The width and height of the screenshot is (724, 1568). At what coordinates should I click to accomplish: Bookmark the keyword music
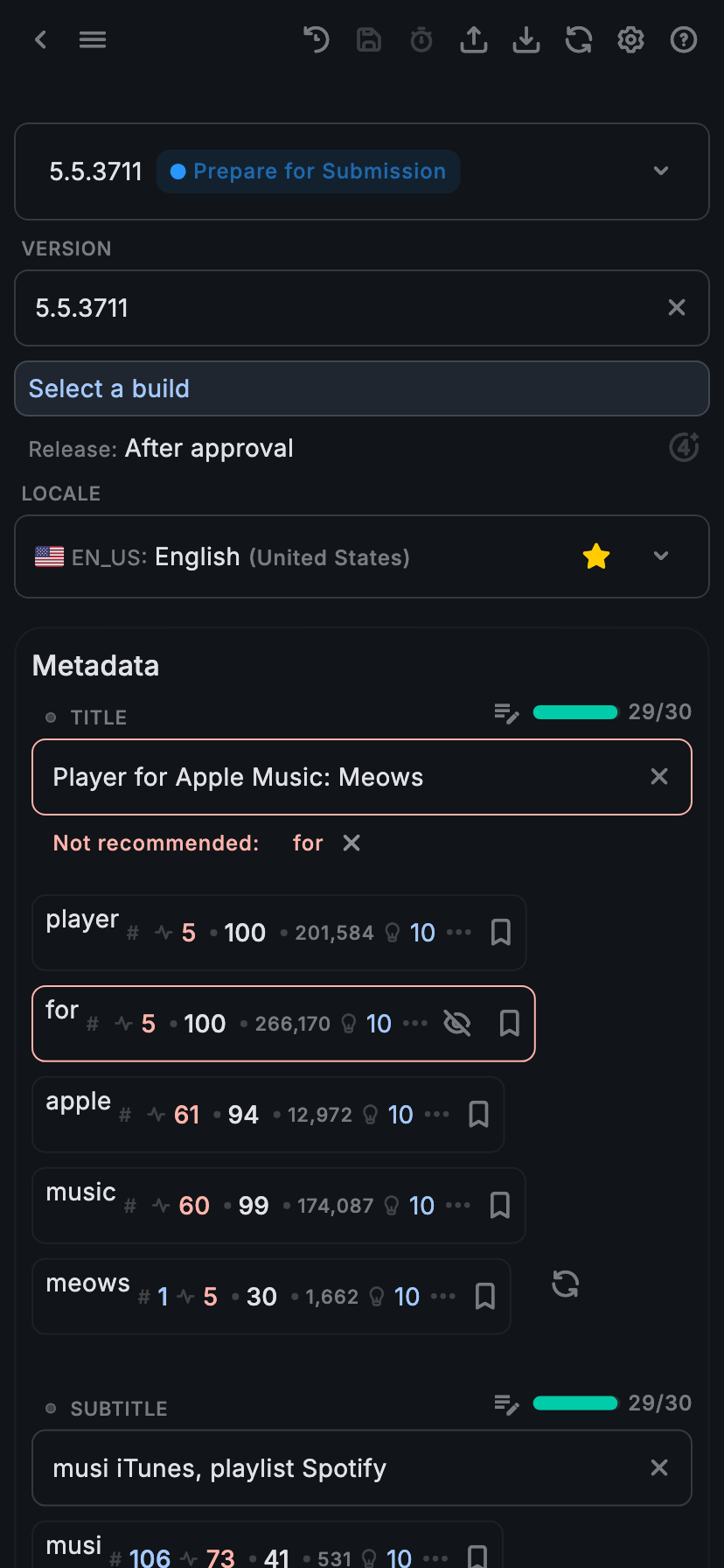pyautogui.click(x=499, y=1205)
